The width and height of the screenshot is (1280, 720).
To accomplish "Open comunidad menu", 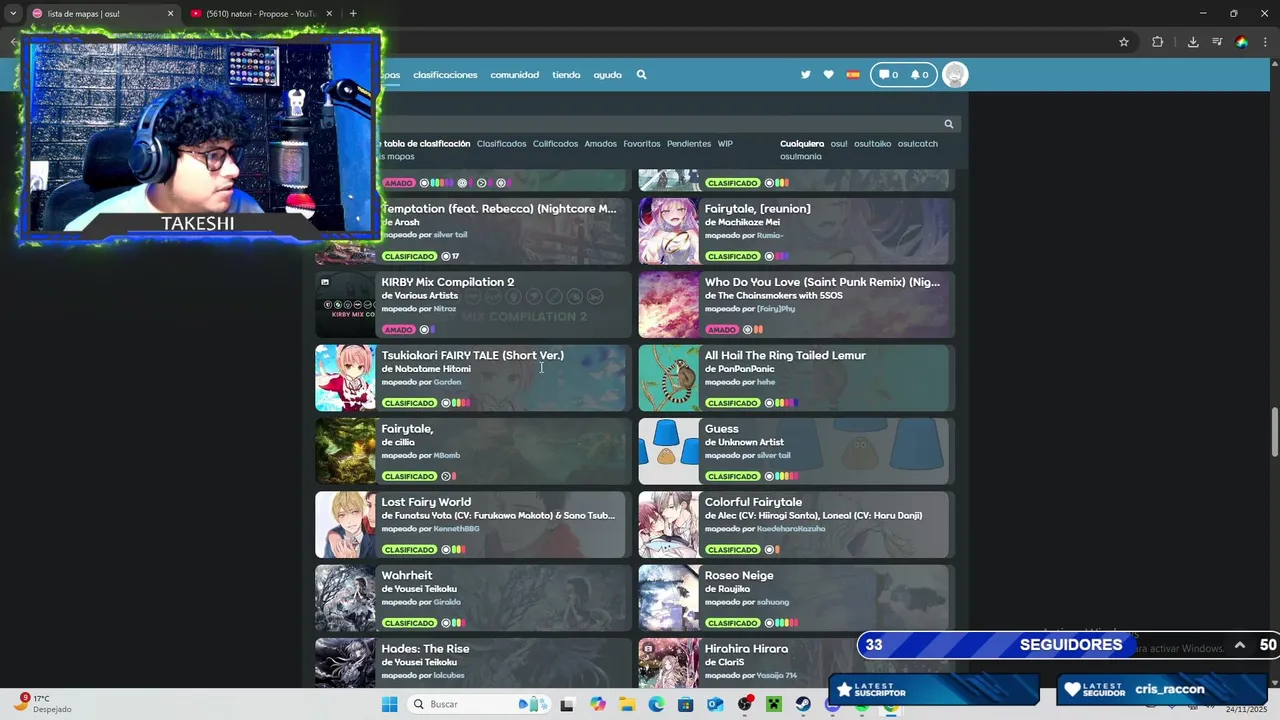I will 514,75.
